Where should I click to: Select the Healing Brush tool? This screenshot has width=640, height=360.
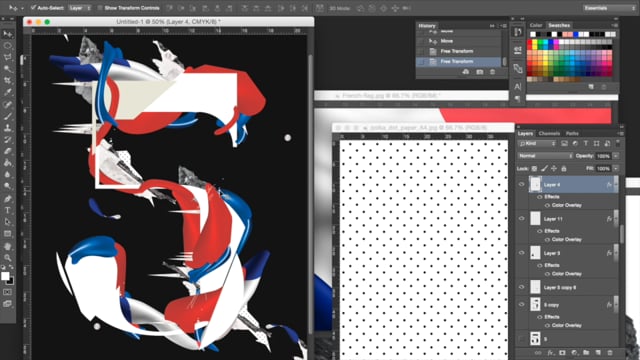pyautogui.click(x=7, y=105)
